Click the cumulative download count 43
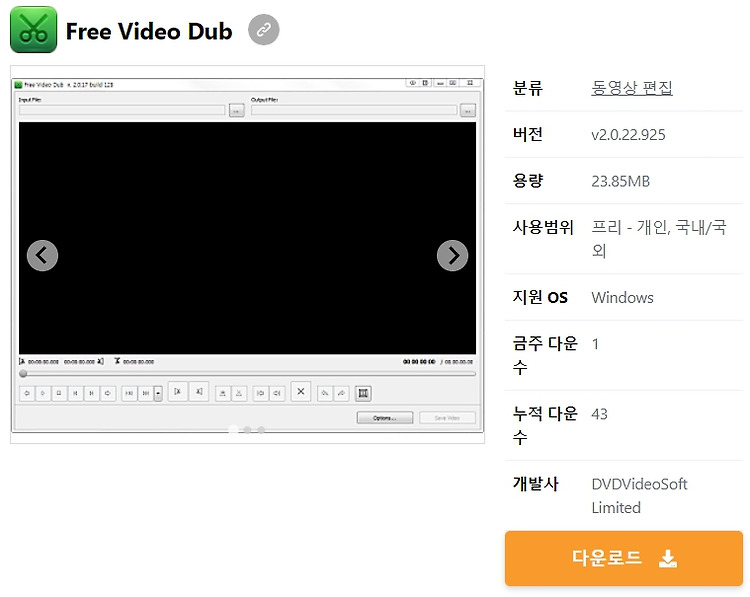 point(599,414)
